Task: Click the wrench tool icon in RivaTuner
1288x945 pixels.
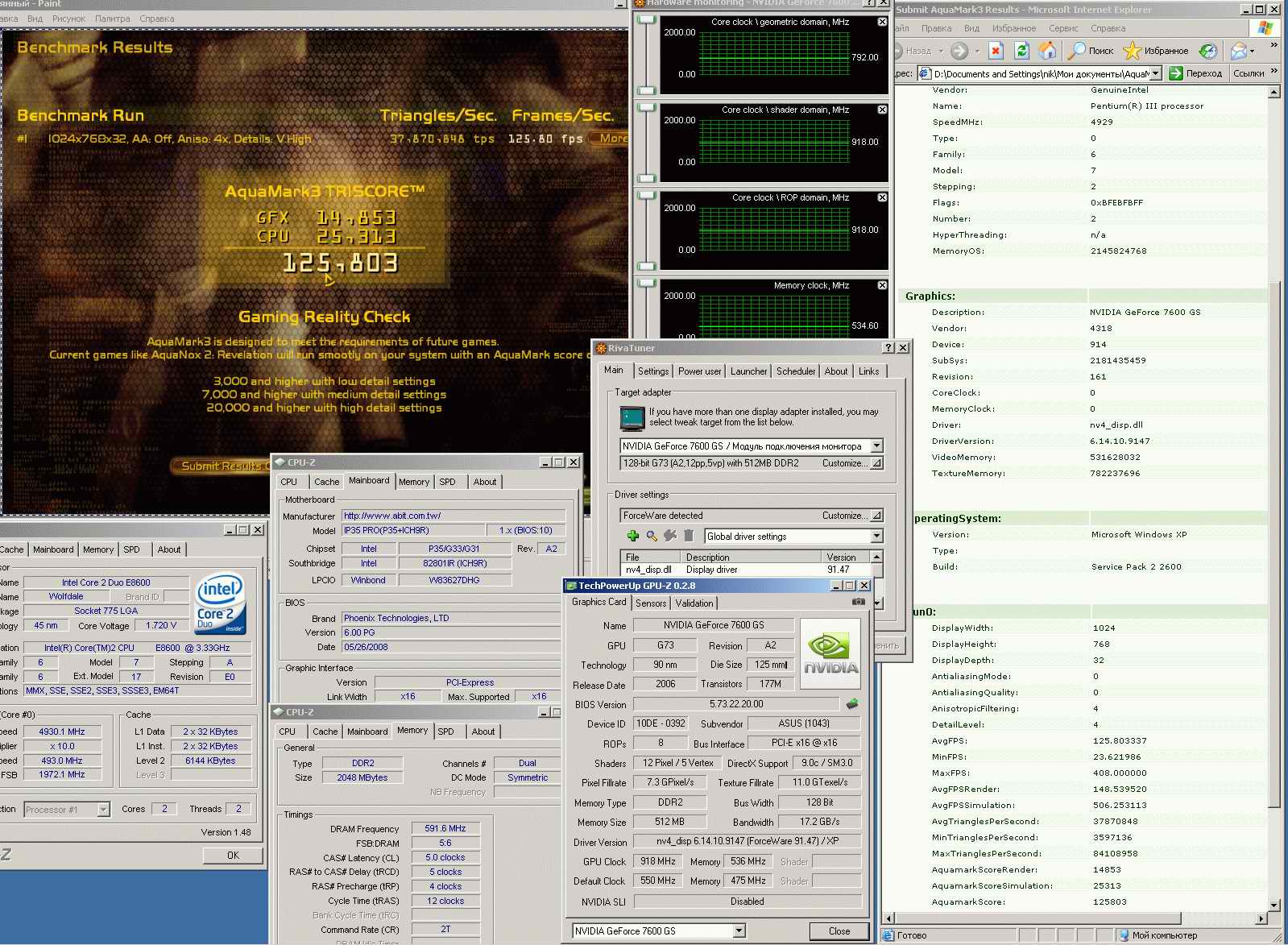Action: pos(670,536)
